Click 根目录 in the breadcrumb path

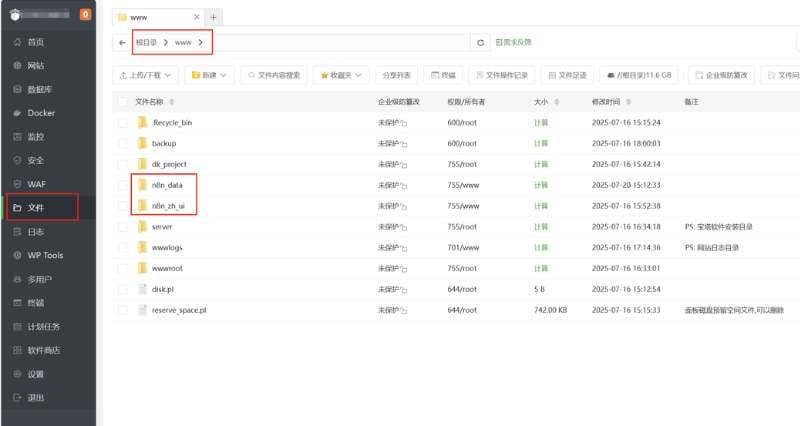point(146,42)
